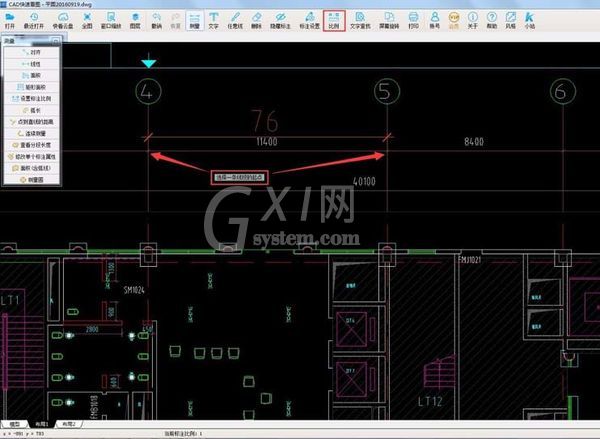The height and width of the screenshot is (439, 600).
Task: Choose 矩形面积 rectangle area measure
Action: 32,87
